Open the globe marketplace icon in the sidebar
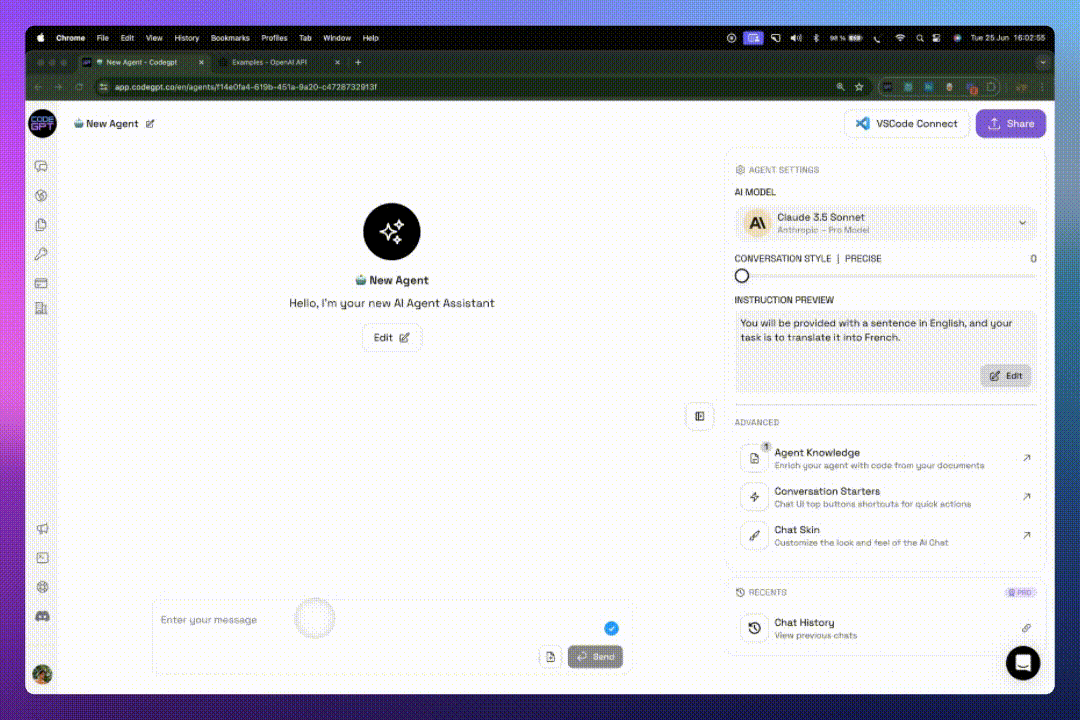 [41, 196]
